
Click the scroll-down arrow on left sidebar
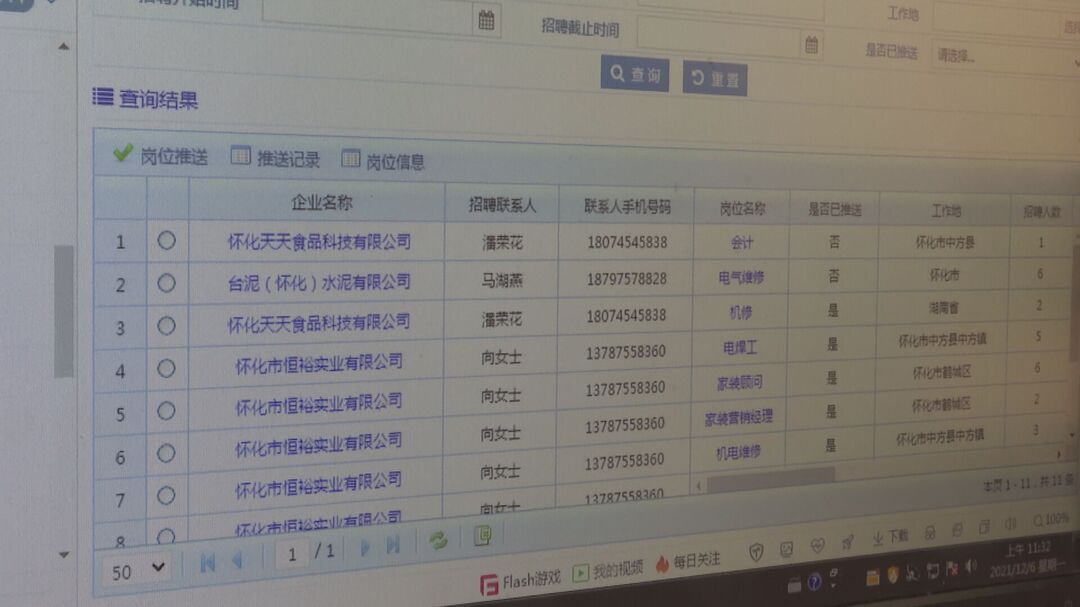tap(63, 555)
